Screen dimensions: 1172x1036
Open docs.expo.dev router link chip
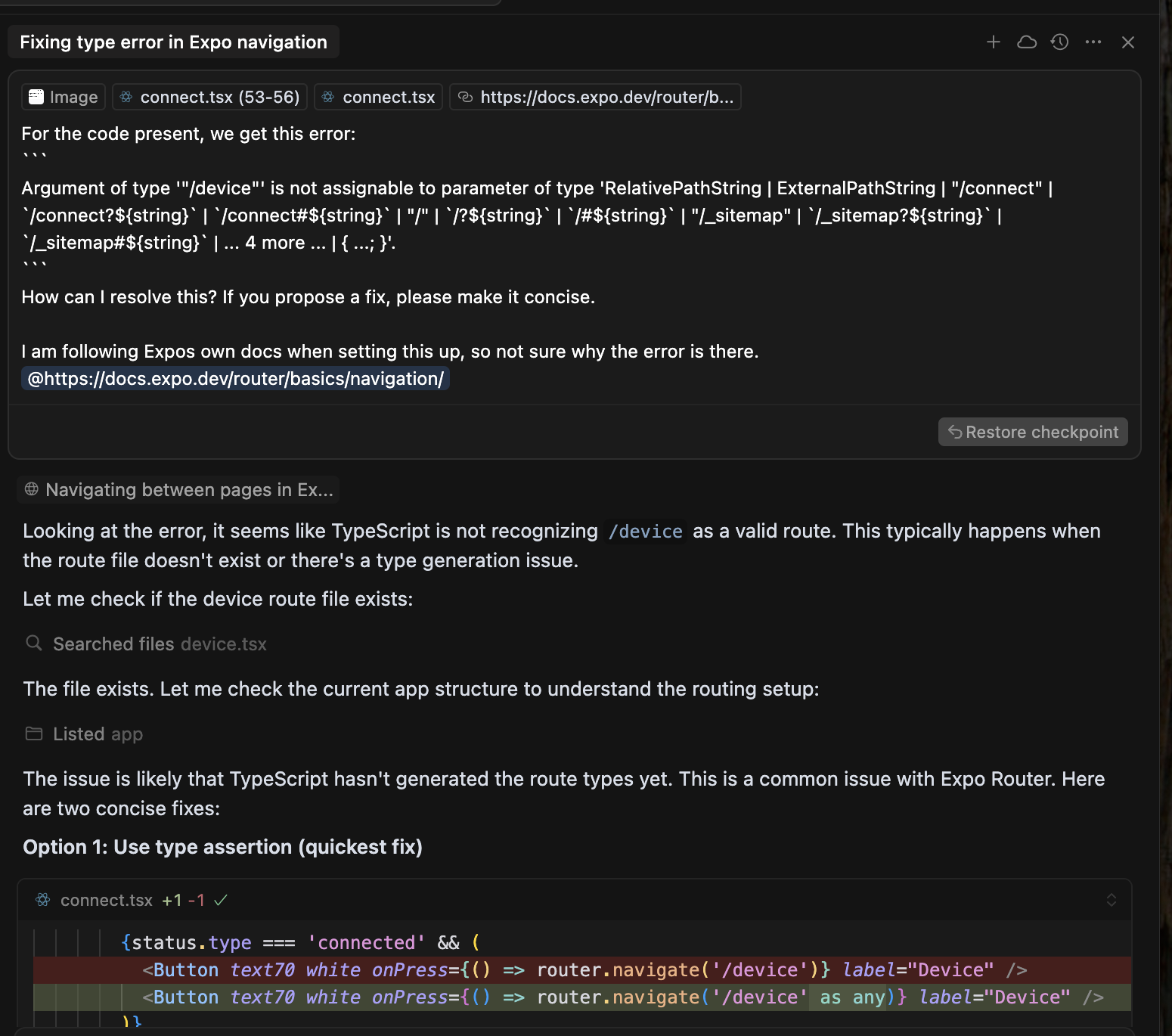(595, 97)
